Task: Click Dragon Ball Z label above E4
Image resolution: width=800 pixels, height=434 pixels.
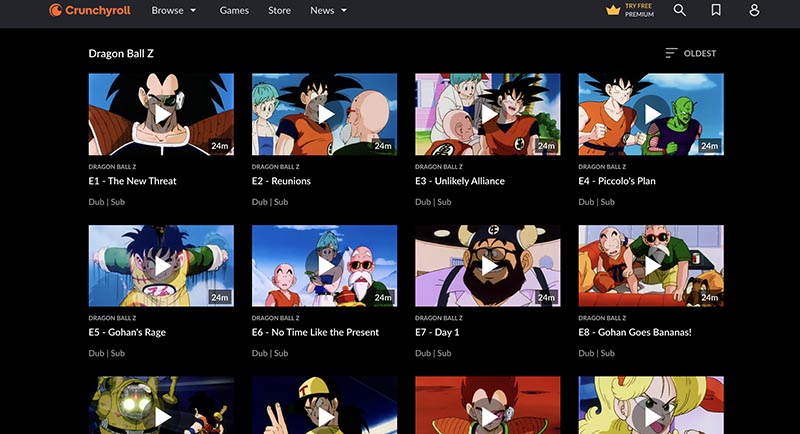Action: click(x=602, y=167)
